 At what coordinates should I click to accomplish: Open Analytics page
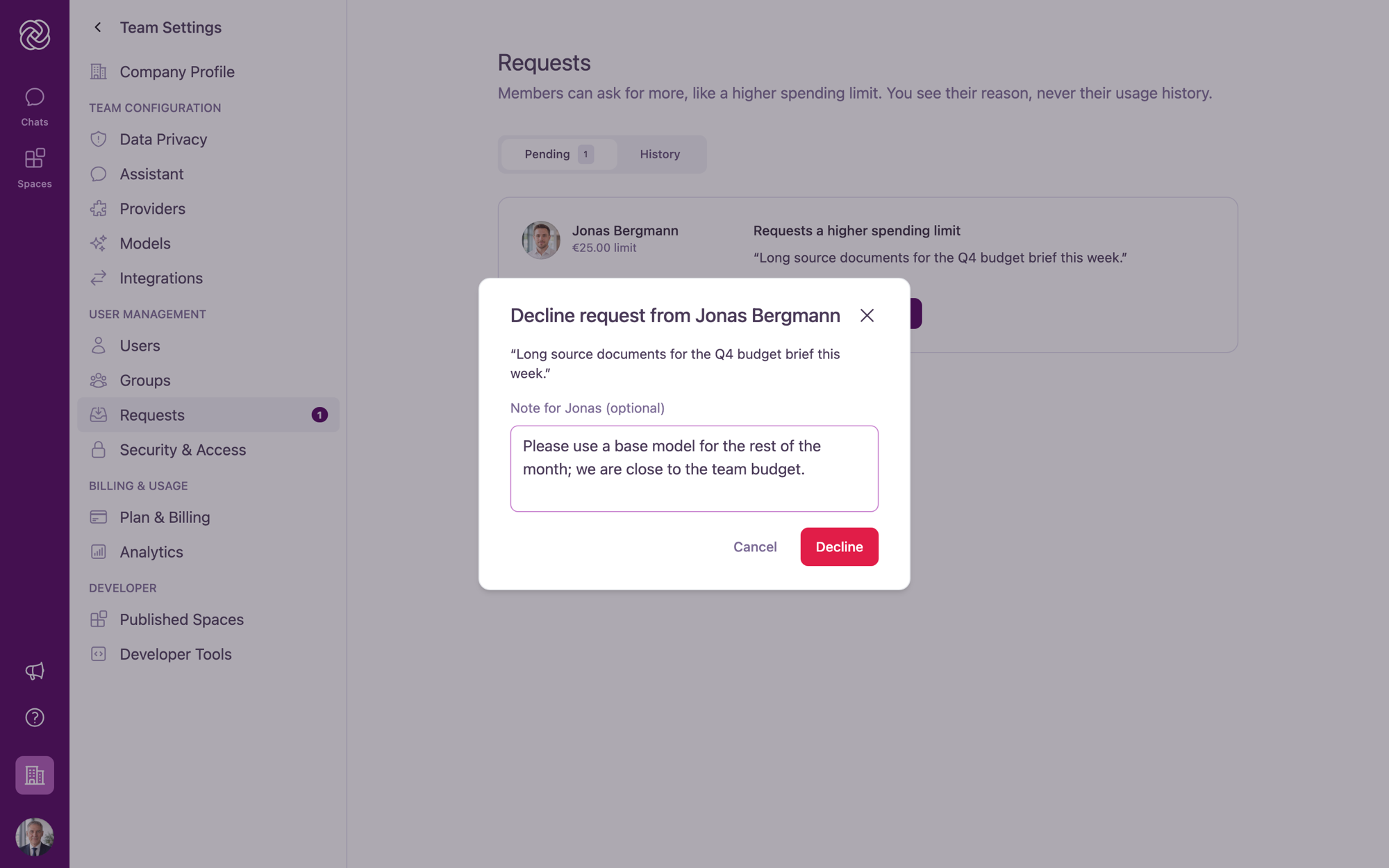(x=208, y=551)
